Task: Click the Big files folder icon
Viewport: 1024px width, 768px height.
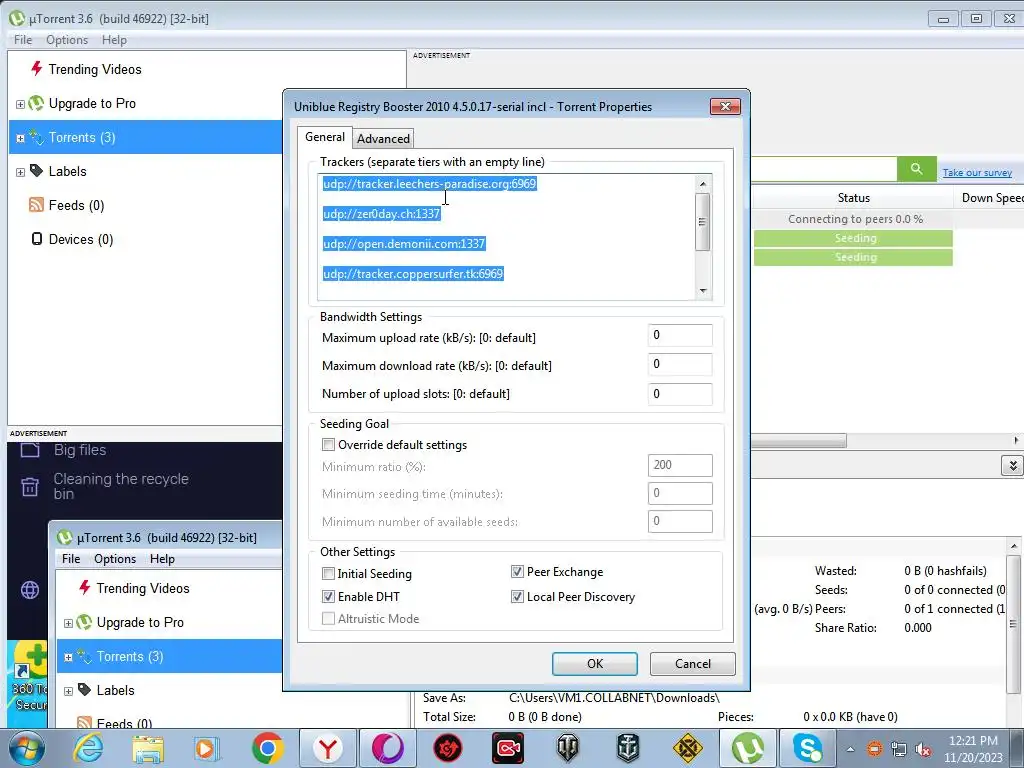Action: point(30,449)
